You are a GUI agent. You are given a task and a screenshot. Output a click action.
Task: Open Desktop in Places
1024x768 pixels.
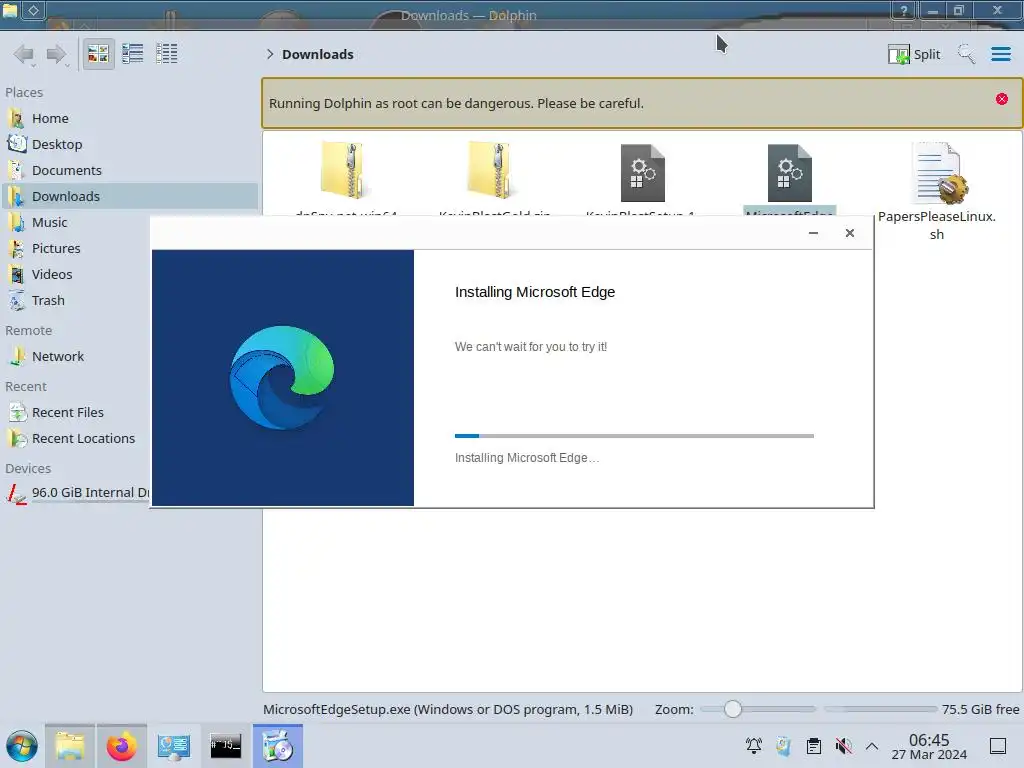(x=129, y=144)
